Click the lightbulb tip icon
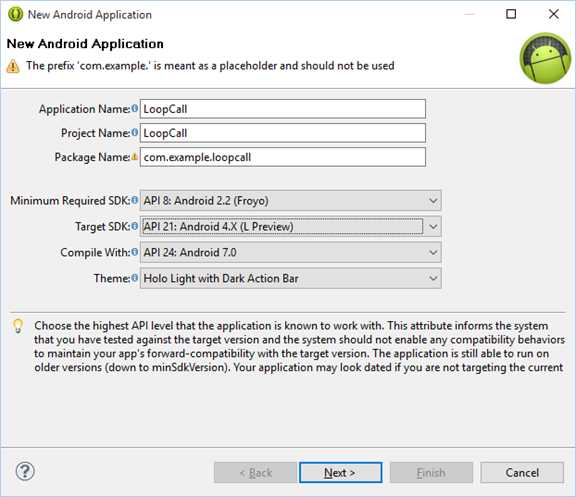The width and height of the screenshot is (576, 497). tap(18, 326)
